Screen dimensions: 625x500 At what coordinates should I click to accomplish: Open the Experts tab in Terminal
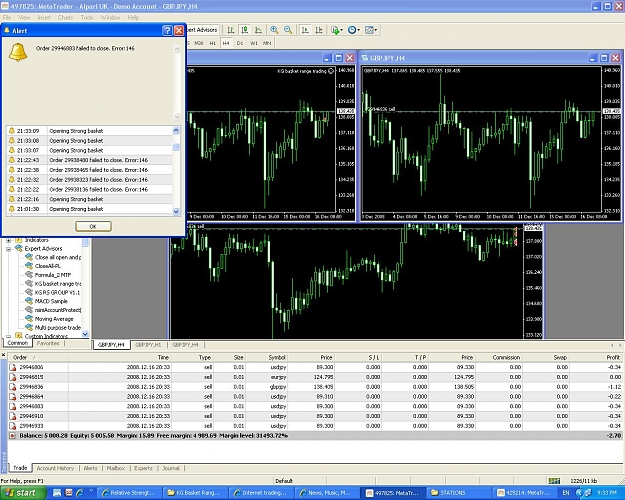click(x=143, y=468)
